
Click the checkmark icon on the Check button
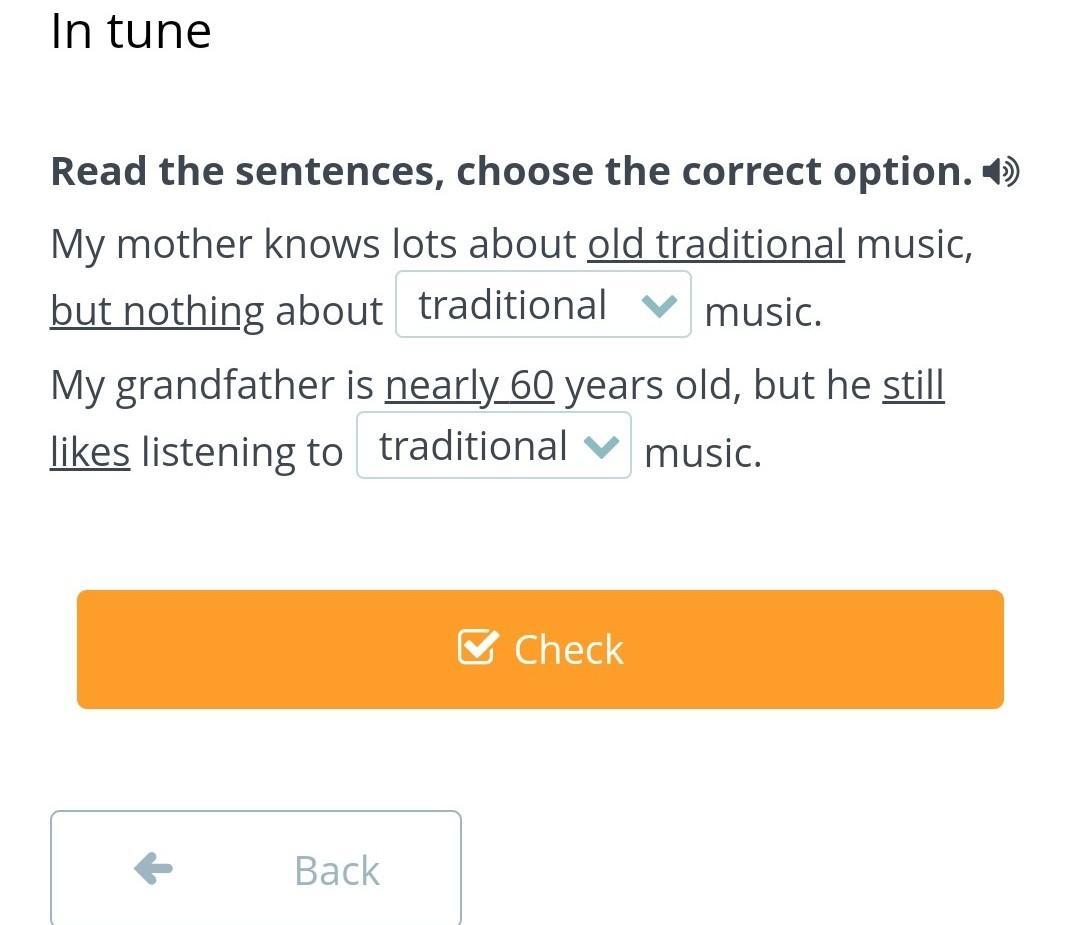click(x=476, y=648)
